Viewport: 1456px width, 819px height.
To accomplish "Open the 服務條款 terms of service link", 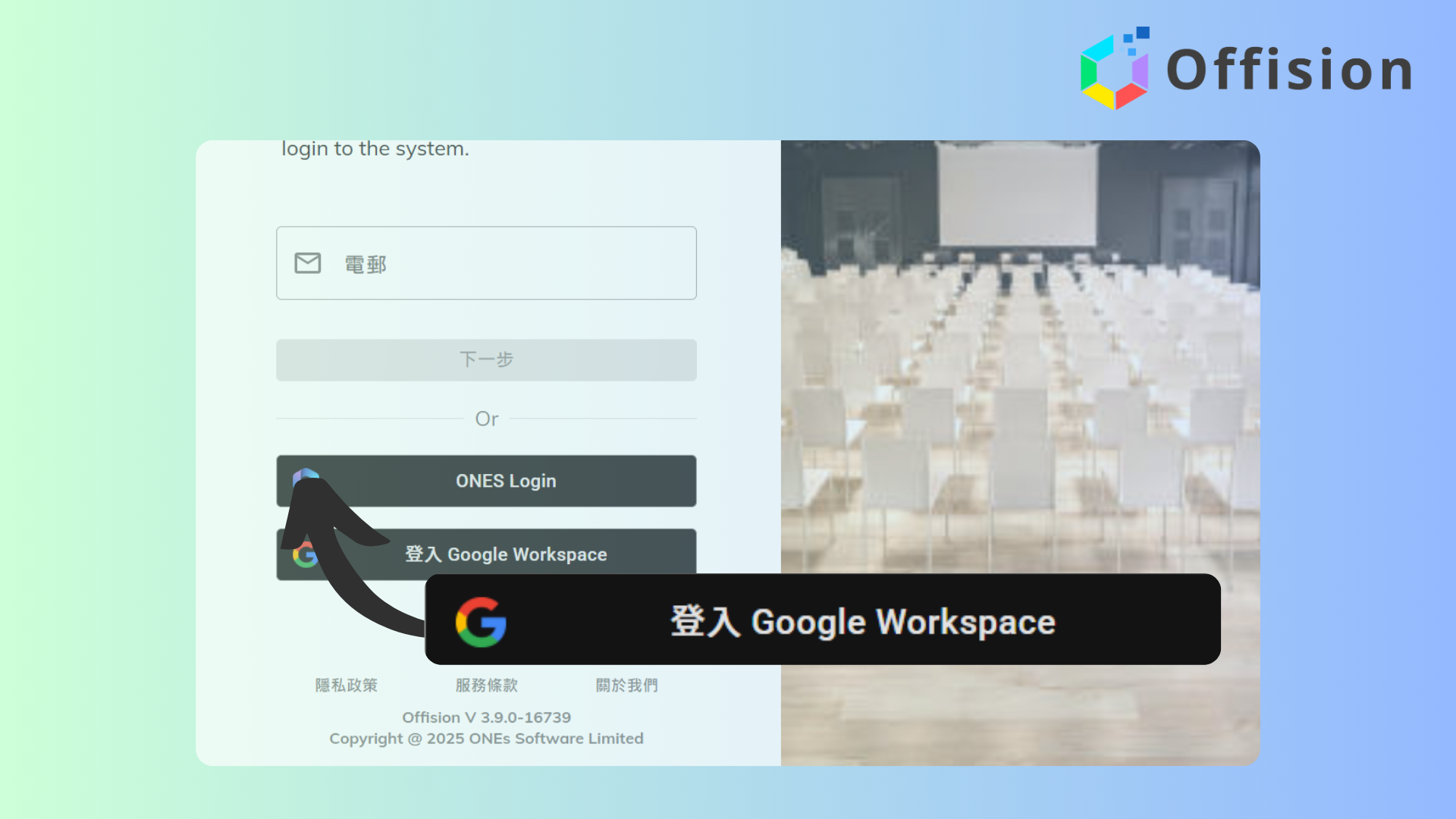I will coord(487,685).
